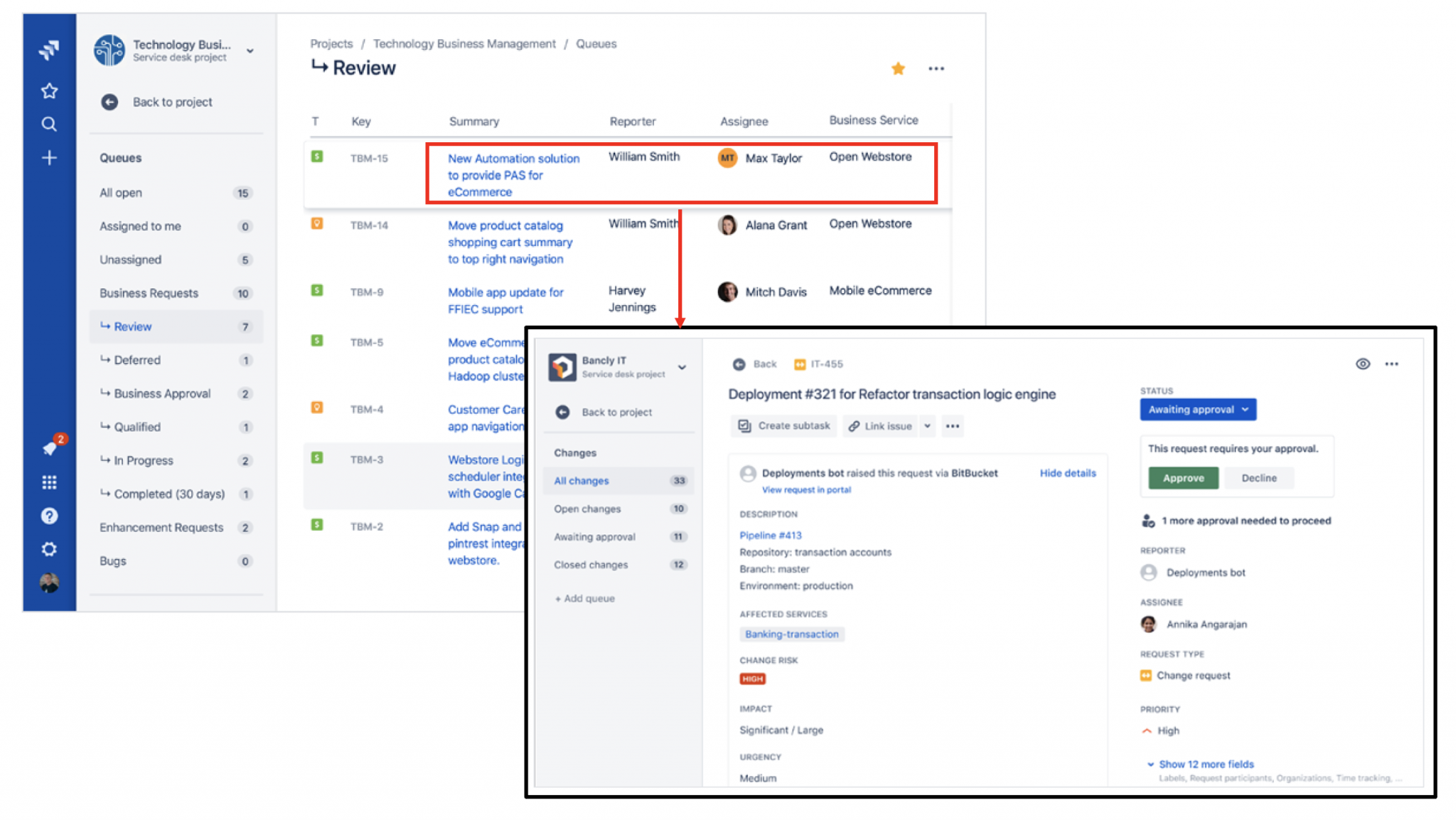Switch to the Review queue
Screen dimensions: 1456x820
pos(132,326)
